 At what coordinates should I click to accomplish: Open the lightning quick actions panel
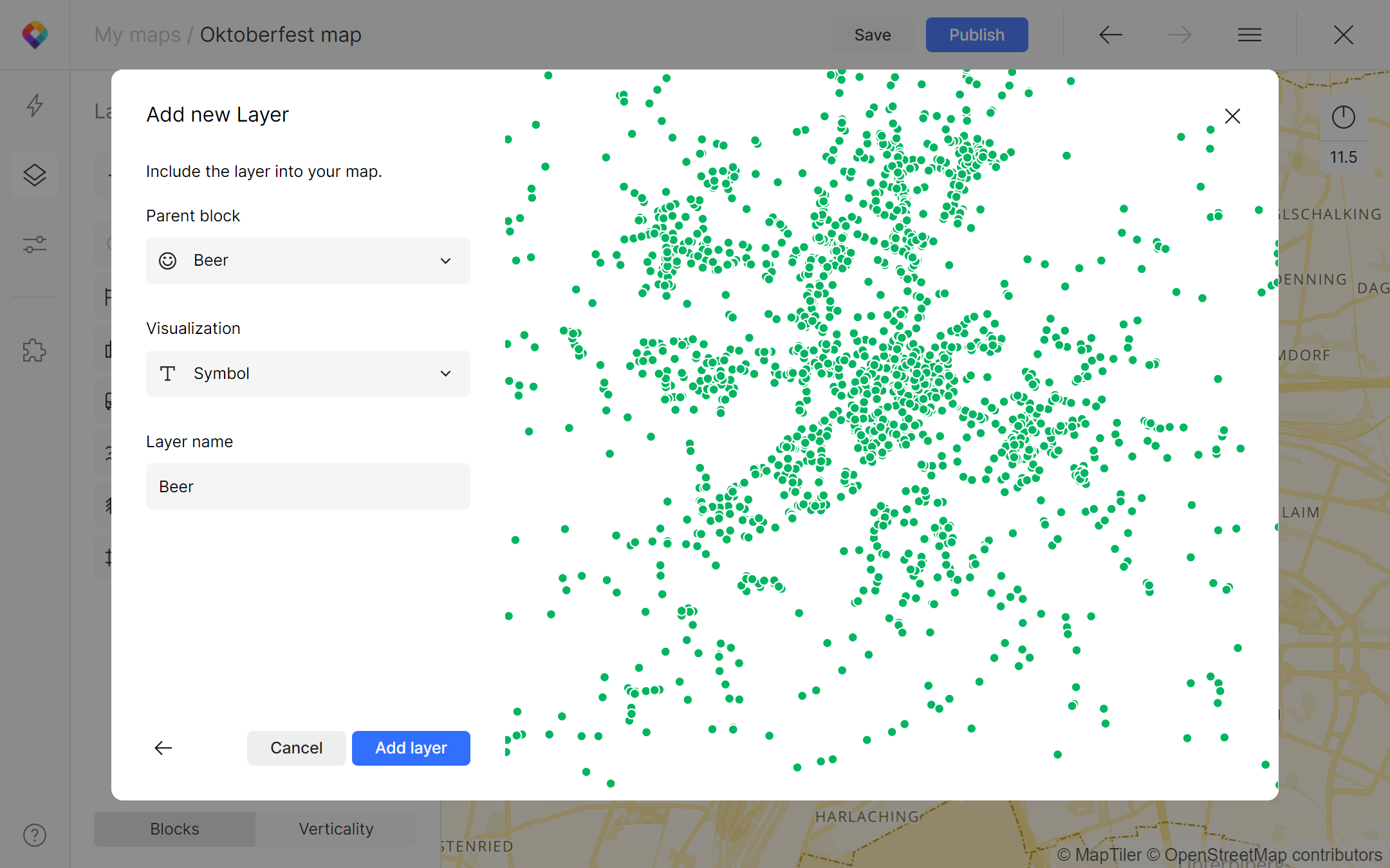pos(35,106)
